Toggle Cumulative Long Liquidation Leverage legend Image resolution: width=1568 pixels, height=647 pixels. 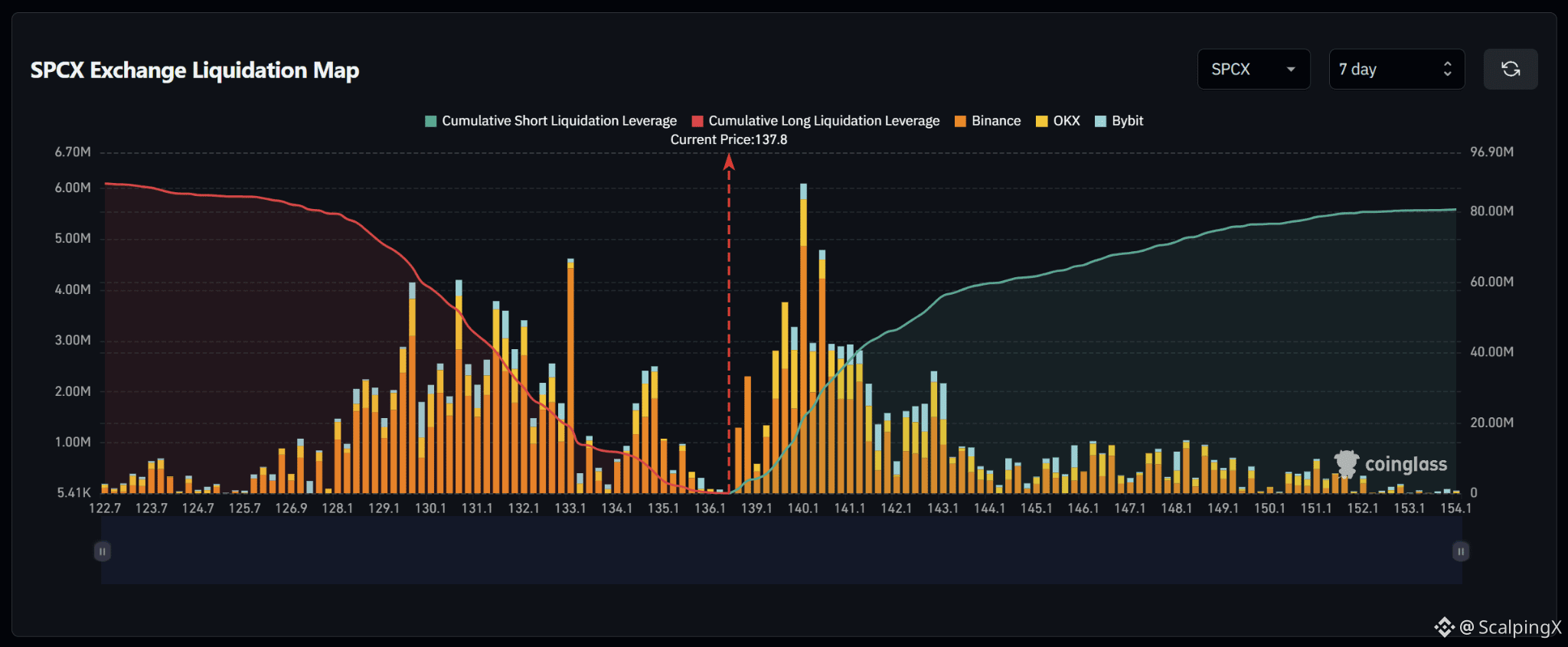pyautogui.click(x=815, y=121)
